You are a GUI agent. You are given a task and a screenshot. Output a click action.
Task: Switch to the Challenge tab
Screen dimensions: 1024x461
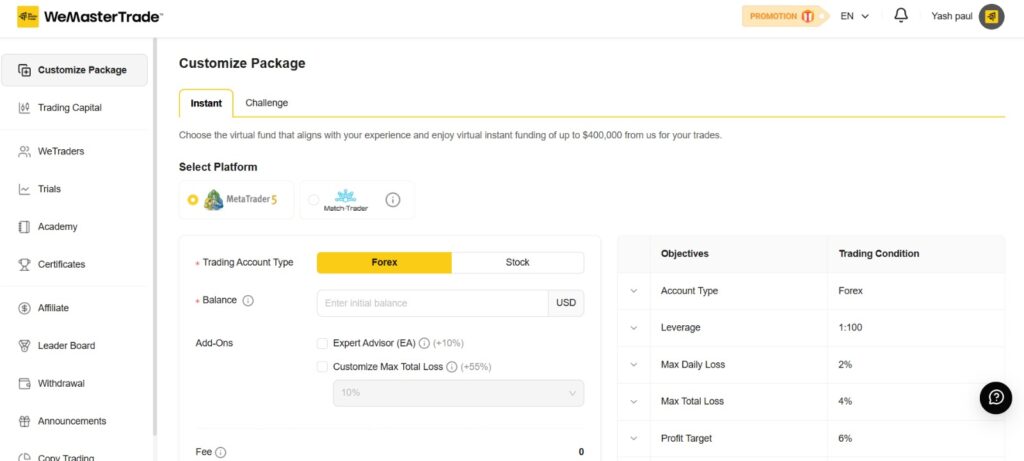[267, 103]
